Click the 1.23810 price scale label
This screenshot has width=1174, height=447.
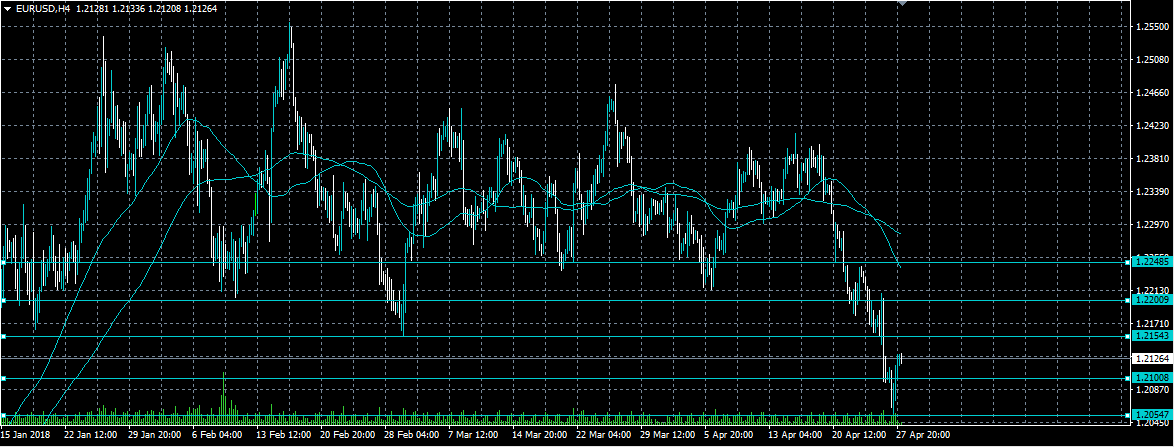pyautogui.click(x=1152, y=159)
